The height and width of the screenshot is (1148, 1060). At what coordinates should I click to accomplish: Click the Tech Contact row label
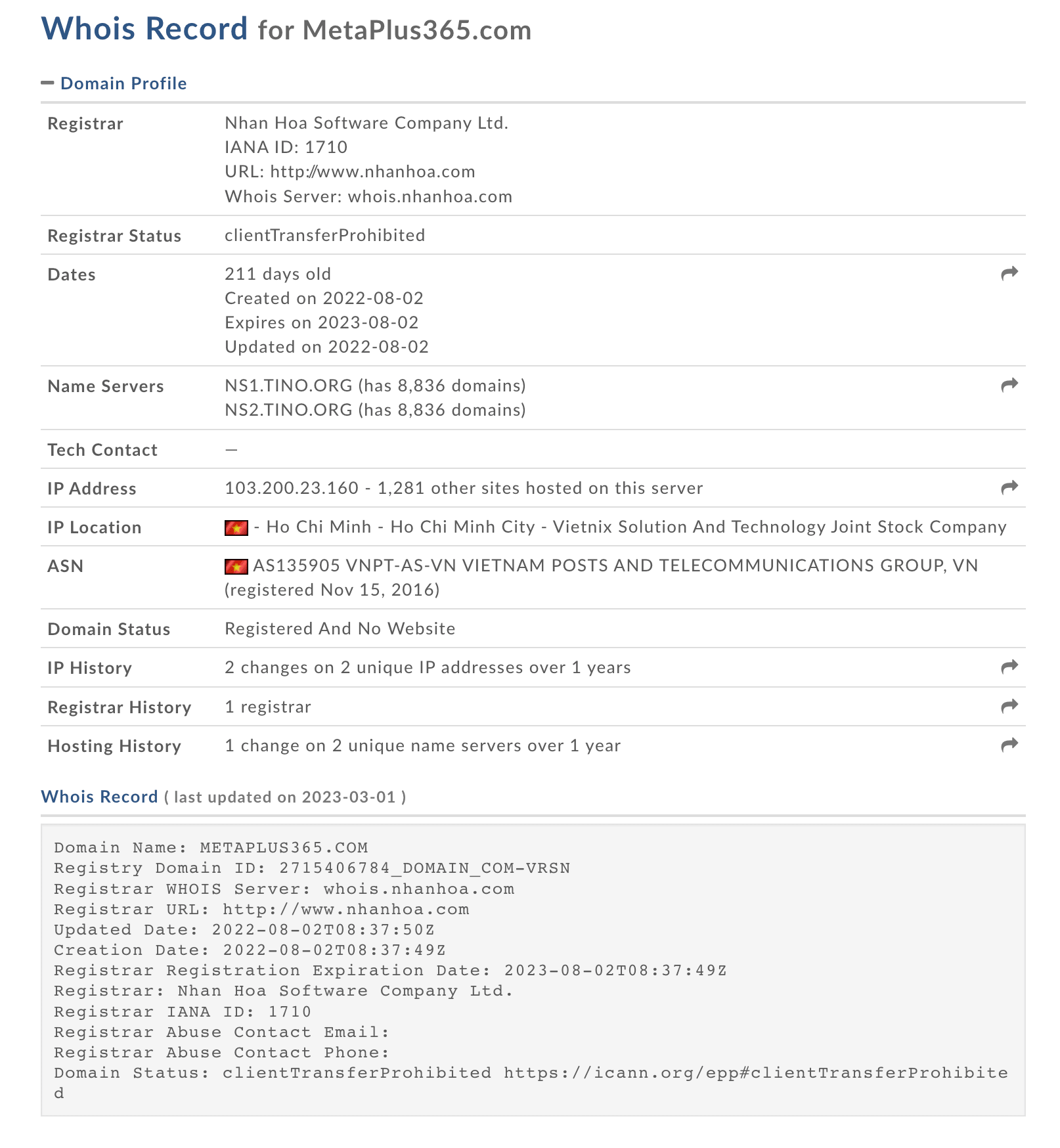point(102,450)
